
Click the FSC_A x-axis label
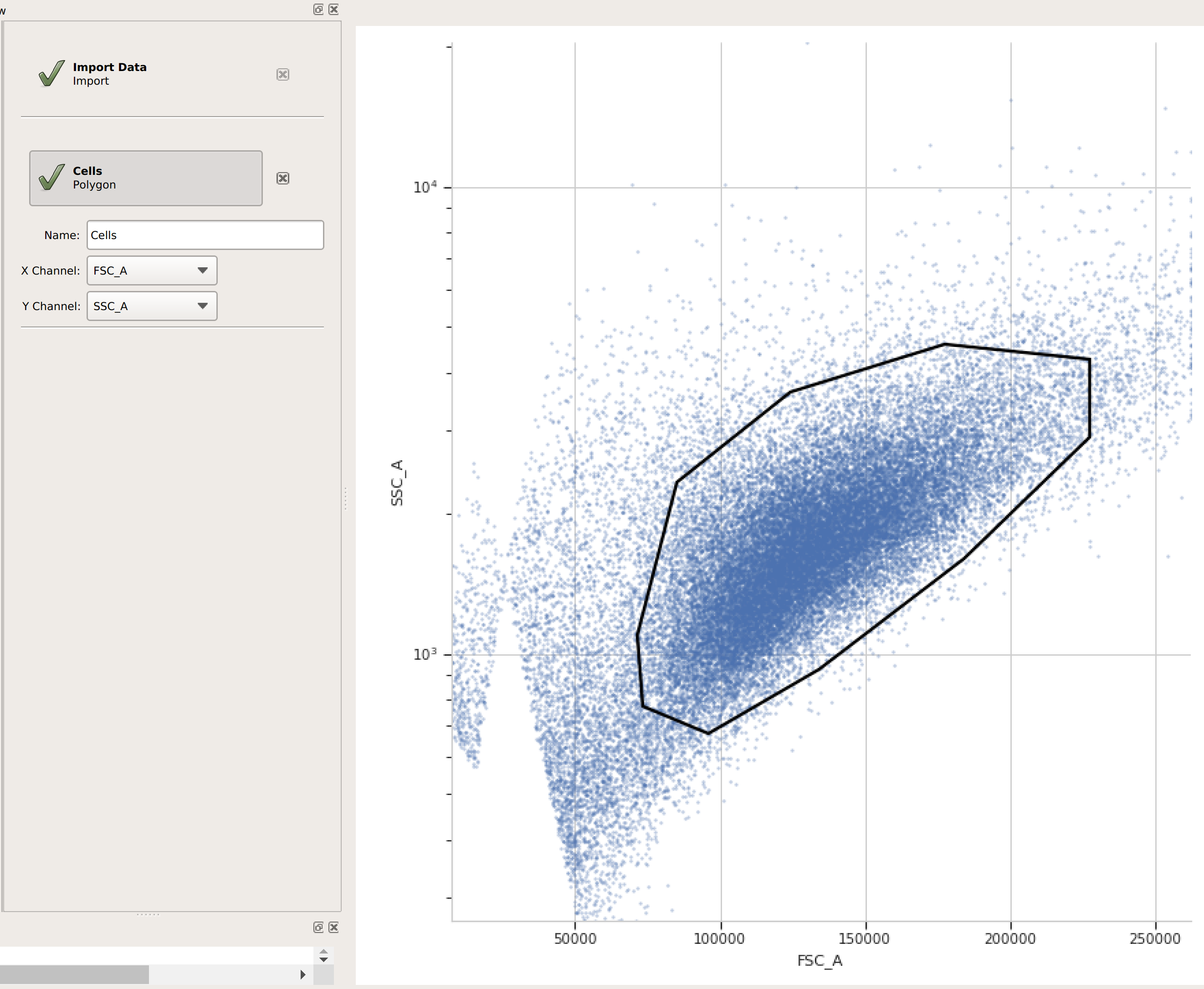[820, 961]
